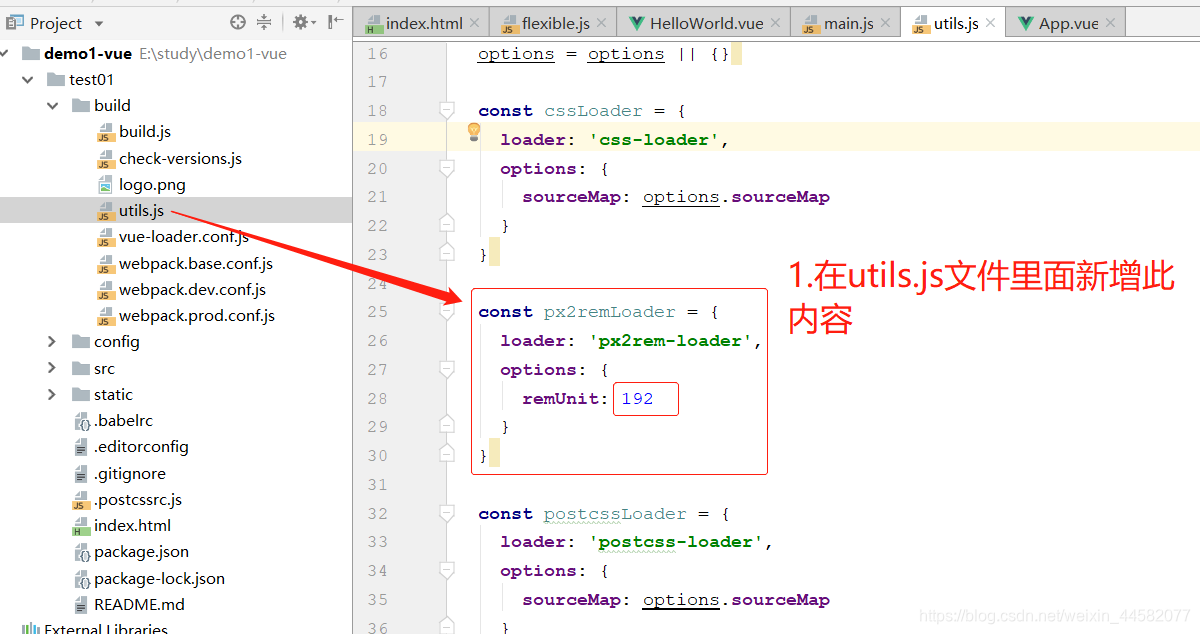This screenshot has width=1200, height=634.
Task: Collapse the build folder
Action: 51,105
